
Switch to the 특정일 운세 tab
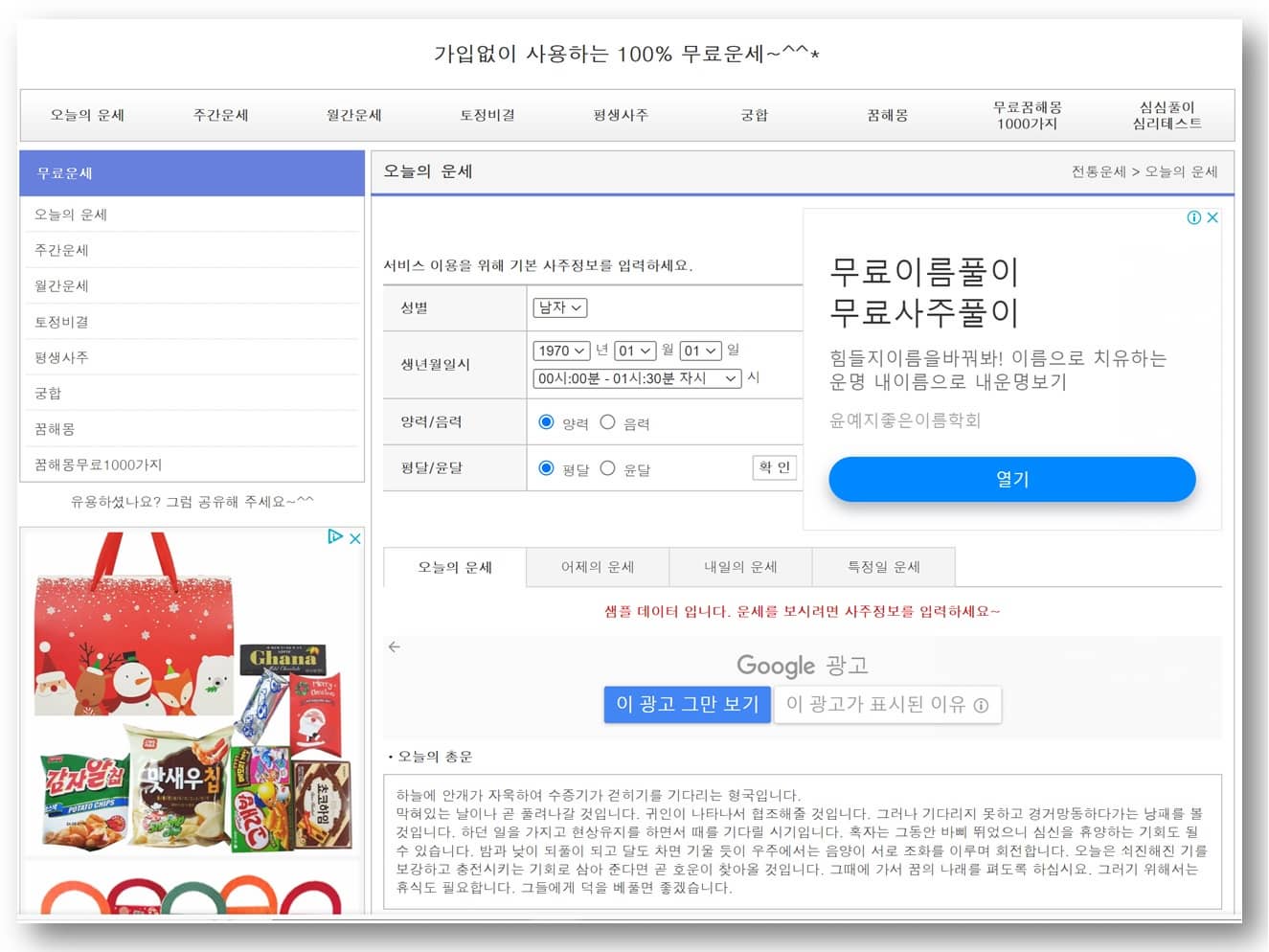pos(883,567)
